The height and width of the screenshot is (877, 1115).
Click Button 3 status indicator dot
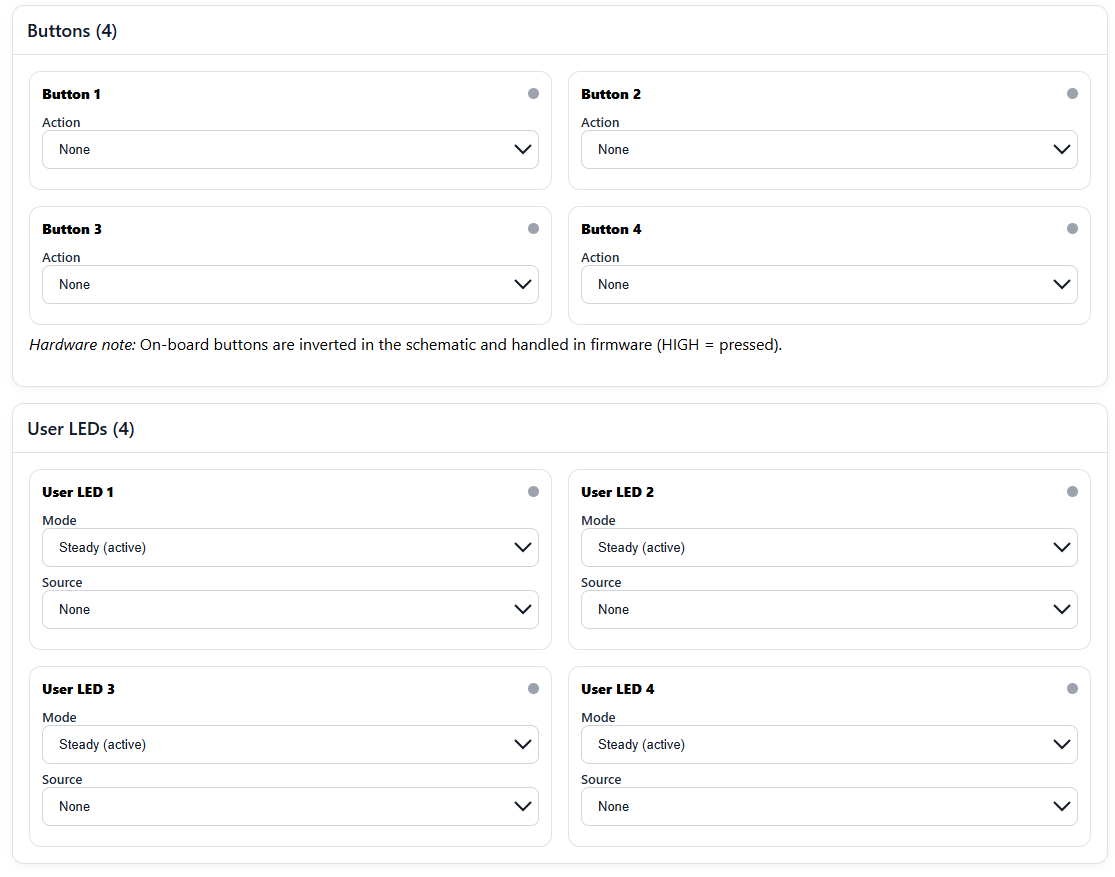(533, 229)
